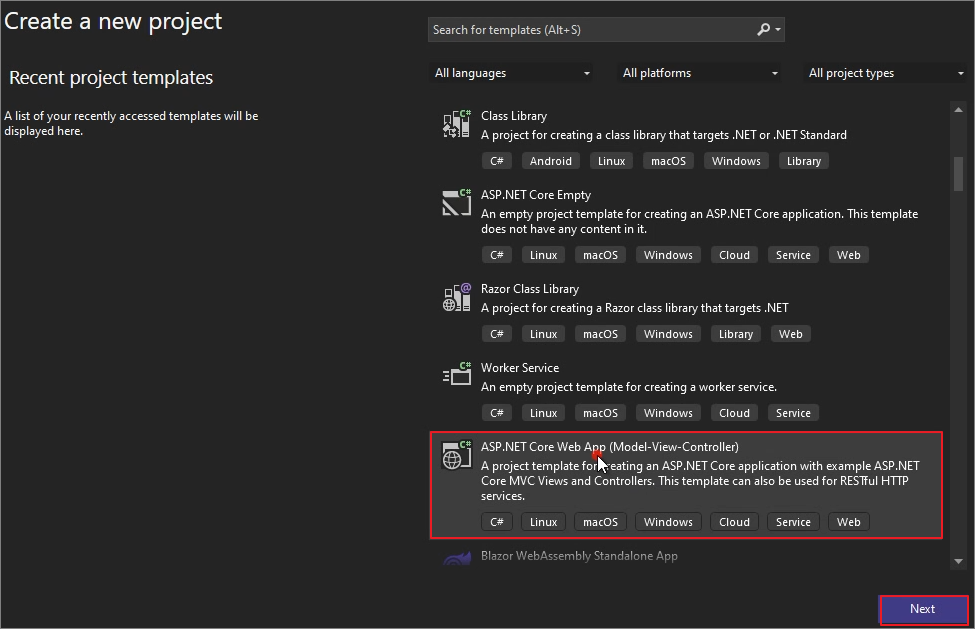Click the Next button

[922, 609]
